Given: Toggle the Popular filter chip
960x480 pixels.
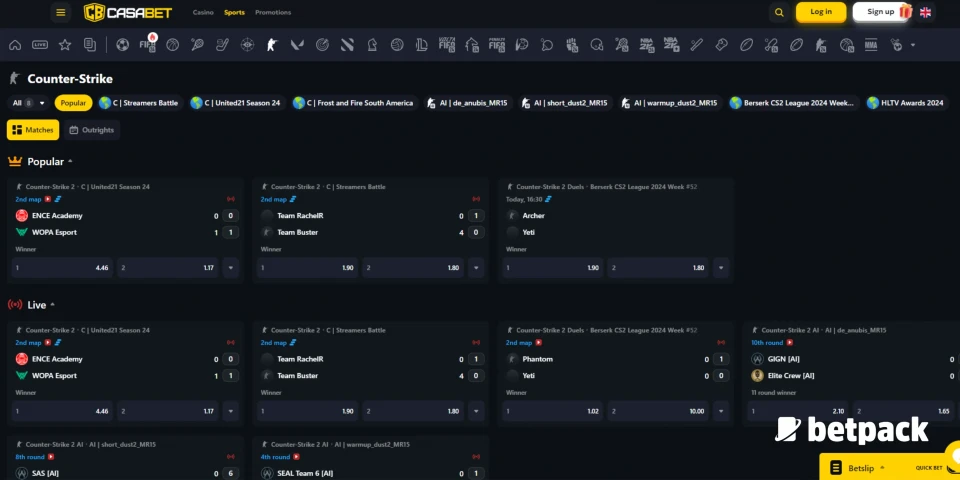Looking at the screenshot, I should [x=73, y=103].
